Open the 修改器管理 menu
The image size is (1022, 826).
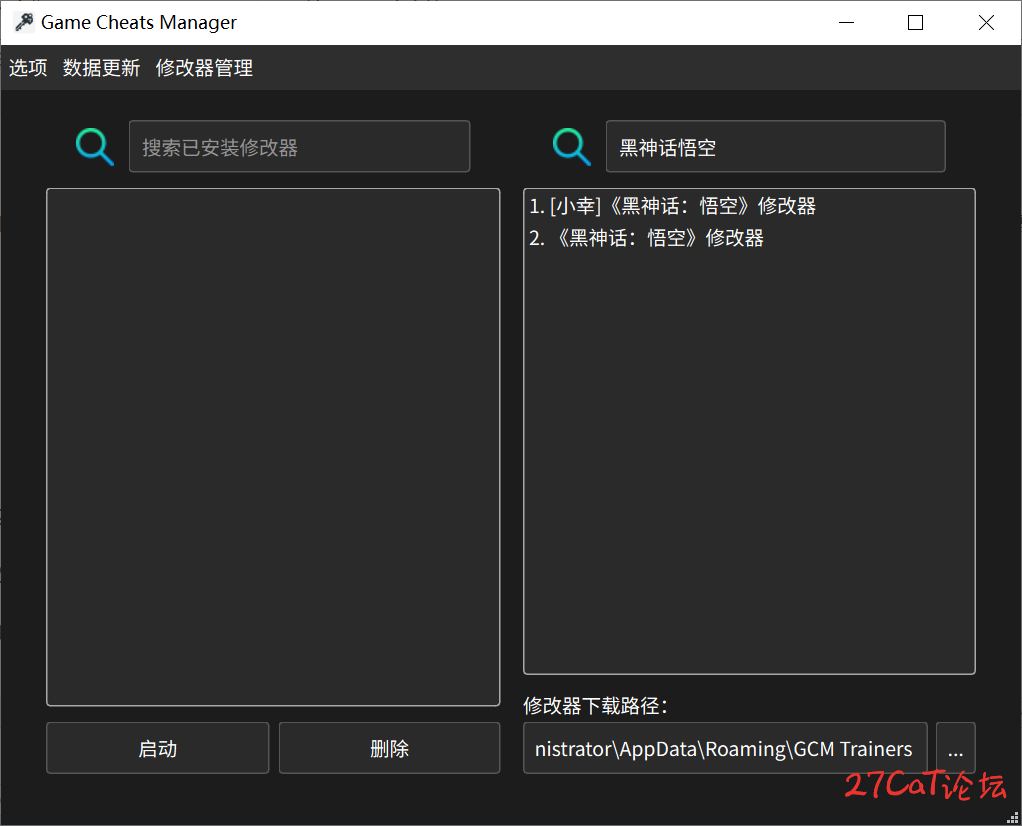204,68
